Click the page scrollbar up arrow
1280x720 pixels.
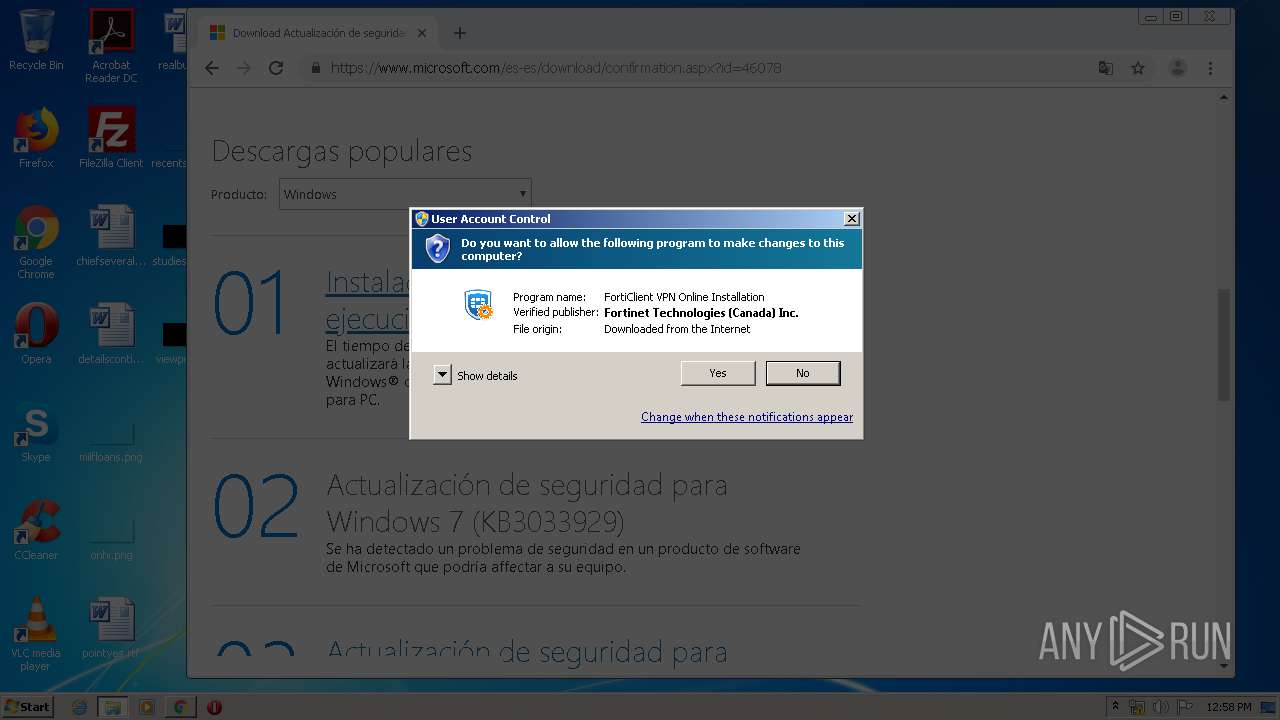(x=1224, y=98)
